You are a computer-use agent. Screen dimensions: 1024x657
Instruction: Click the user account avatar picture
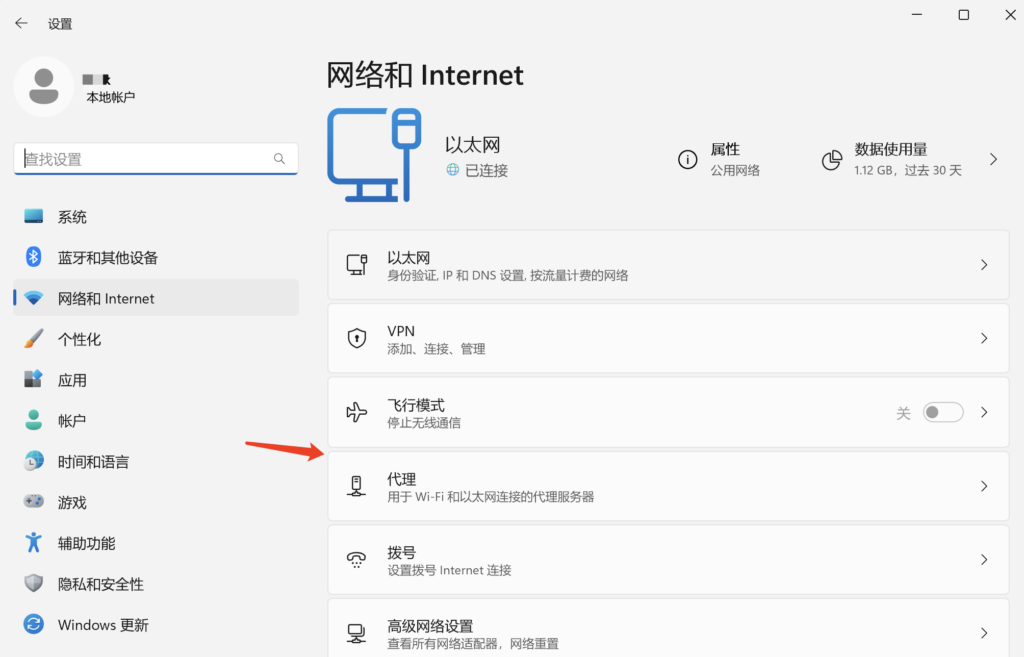click(x=43, y=87)
